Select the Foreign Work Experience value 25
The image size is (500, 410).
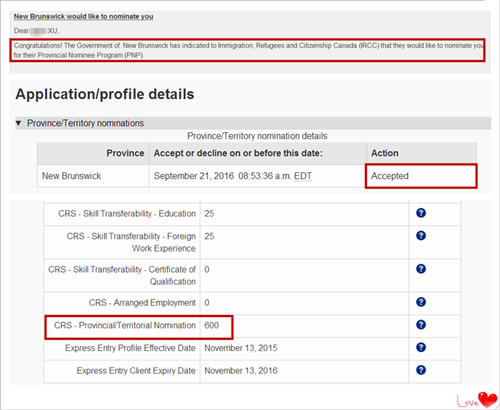[x=209, y=236]
